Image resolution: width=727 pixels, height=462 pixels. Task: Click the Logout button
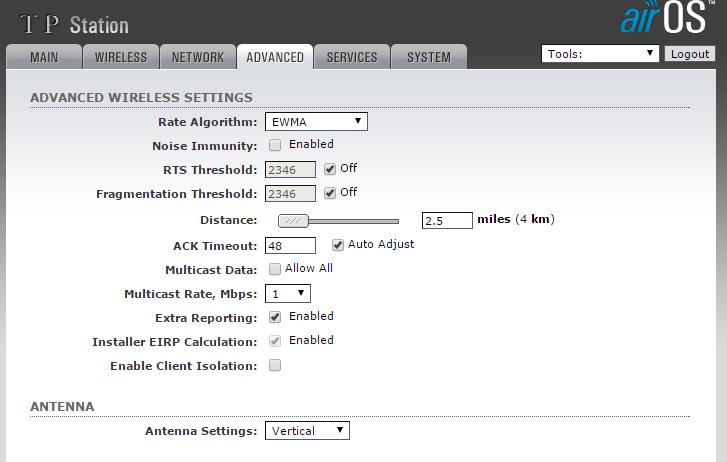tap(690, 54)
